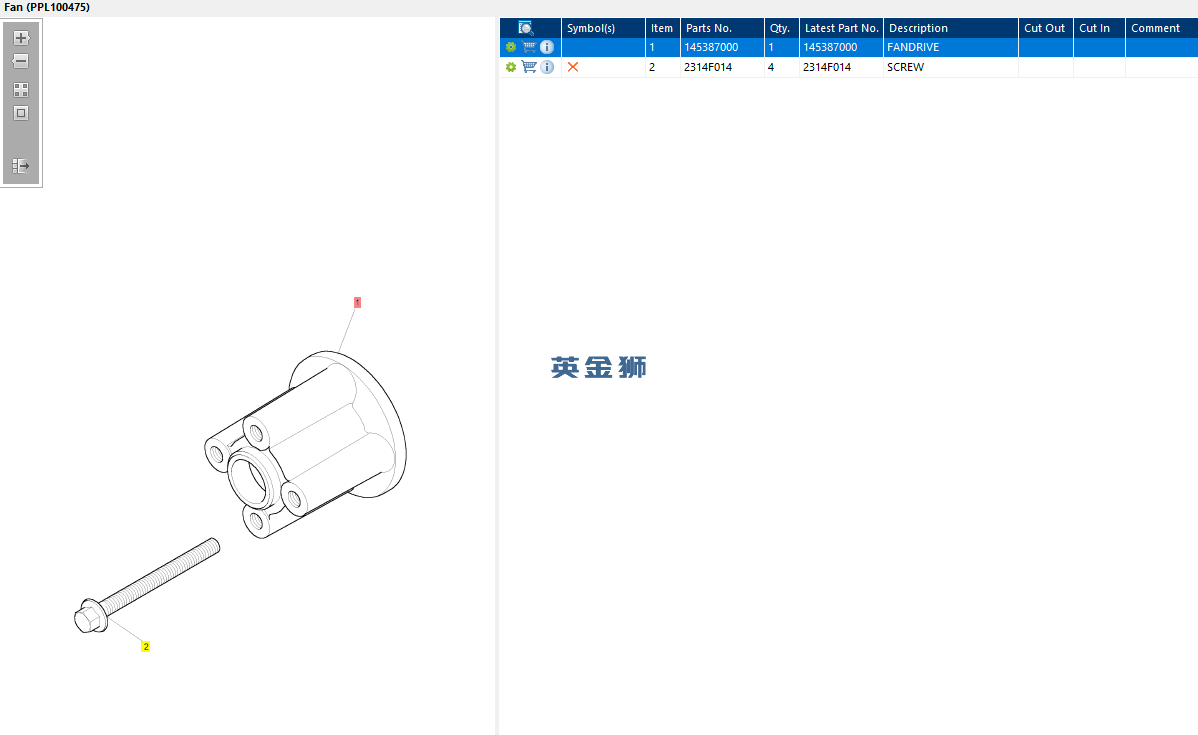Add SCREW to the shopping cart
Screen dimensions: 1198x735
[529, 67]
